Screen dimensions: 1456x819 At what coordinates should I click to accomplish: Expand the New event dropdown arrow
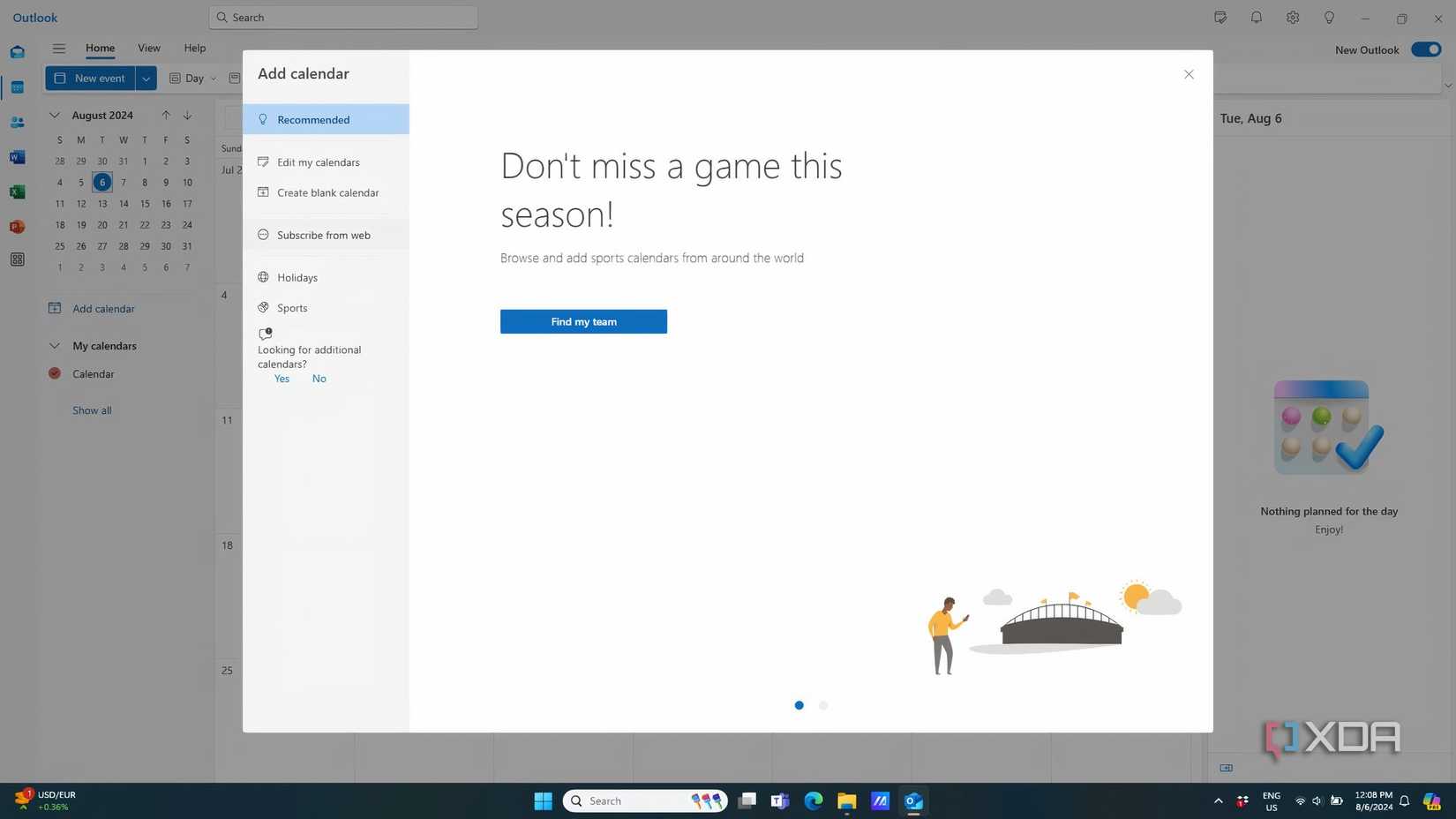tap(146, 79)
